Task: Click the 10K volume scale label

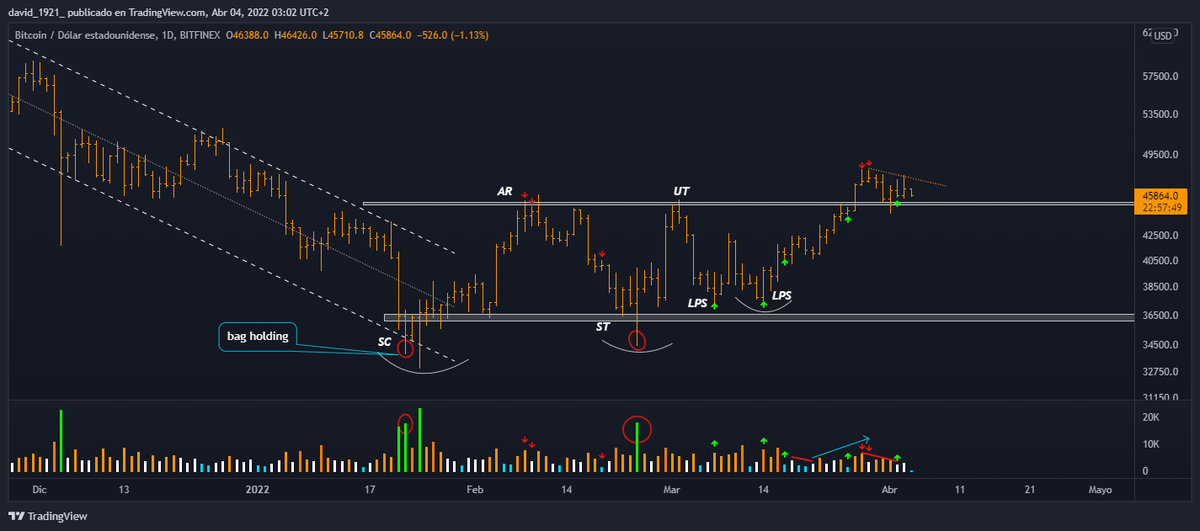Action: tap(1150, 444)
